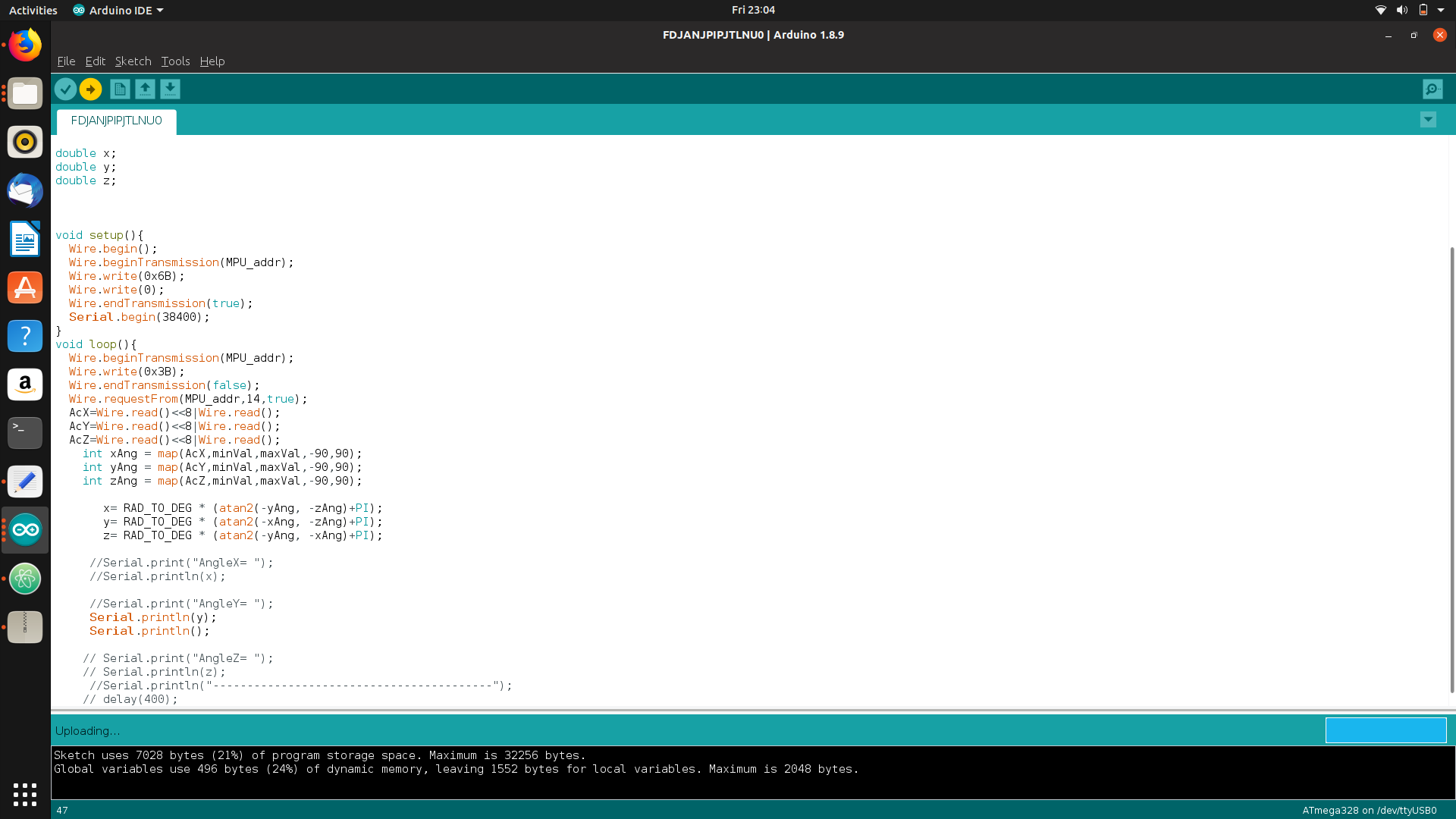This screenshot has width=1456, height=819.
Task: Open the Show Applications grid
Action: [25, 795]
